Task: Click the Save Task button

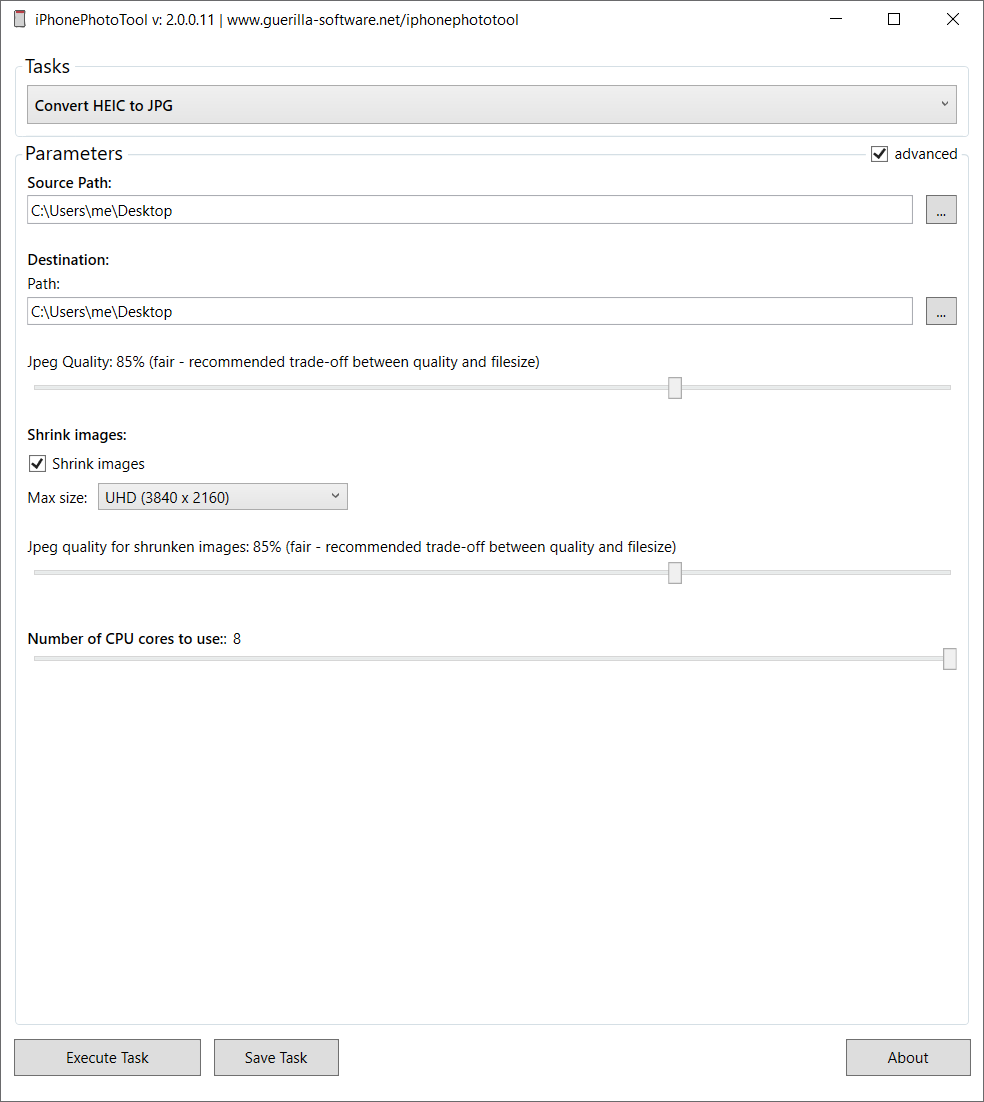Action: tap(276, 1057)
